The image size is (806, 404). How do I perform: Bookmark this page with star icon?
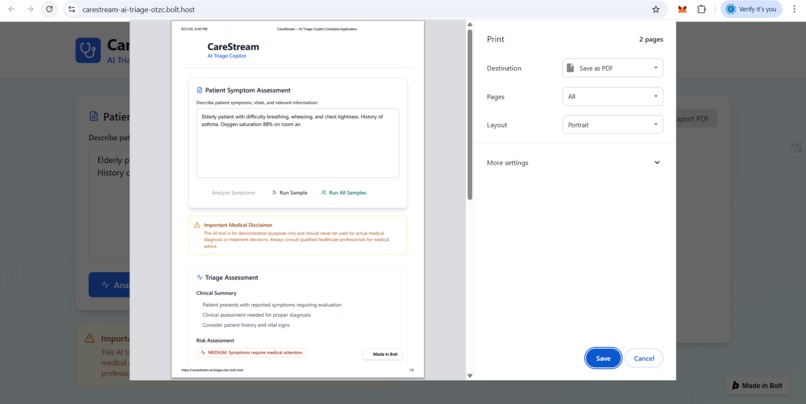pos(656,9)
